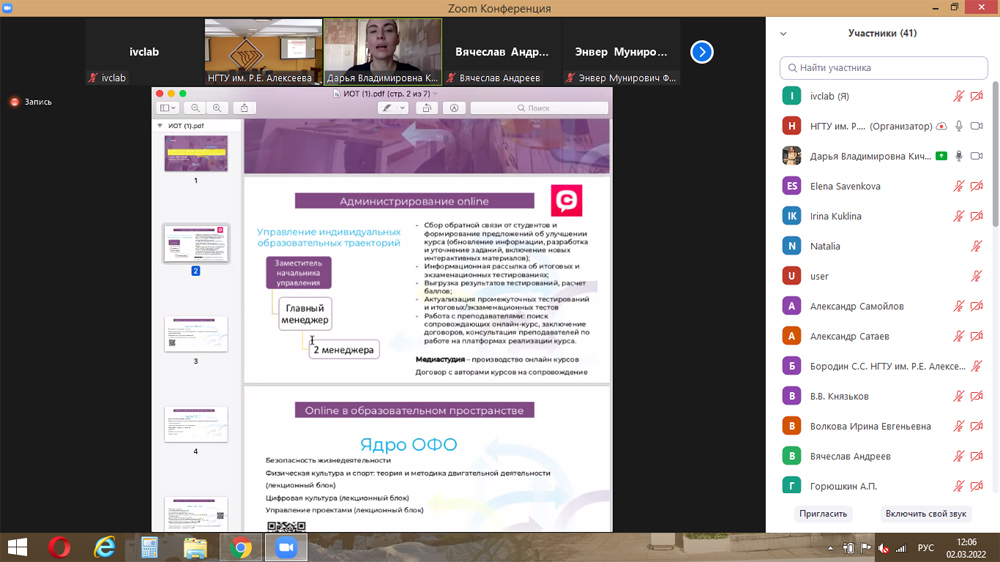The height and width of the screenshot is (562, 1000).
Task: Collapse participants panel with chevron
Action: (783, 34)
